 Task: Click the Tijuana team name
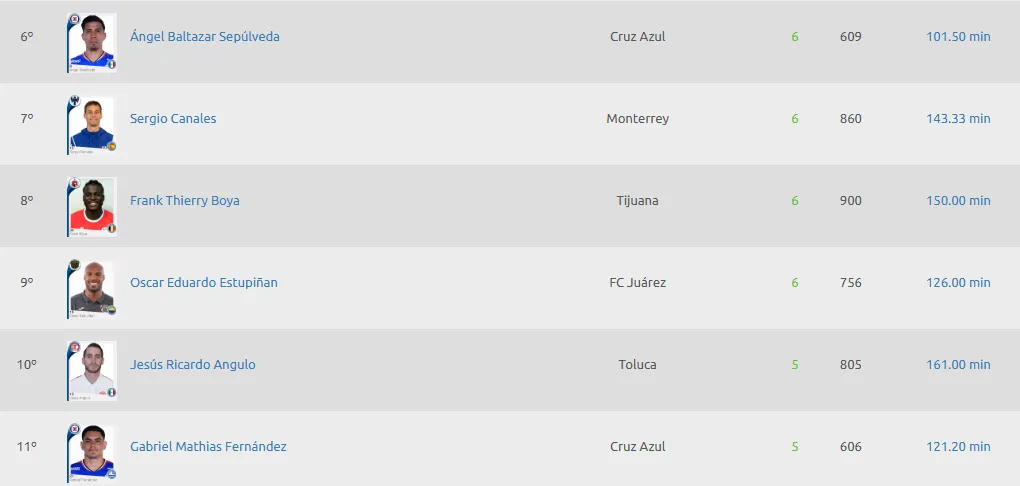coord(637,200)
